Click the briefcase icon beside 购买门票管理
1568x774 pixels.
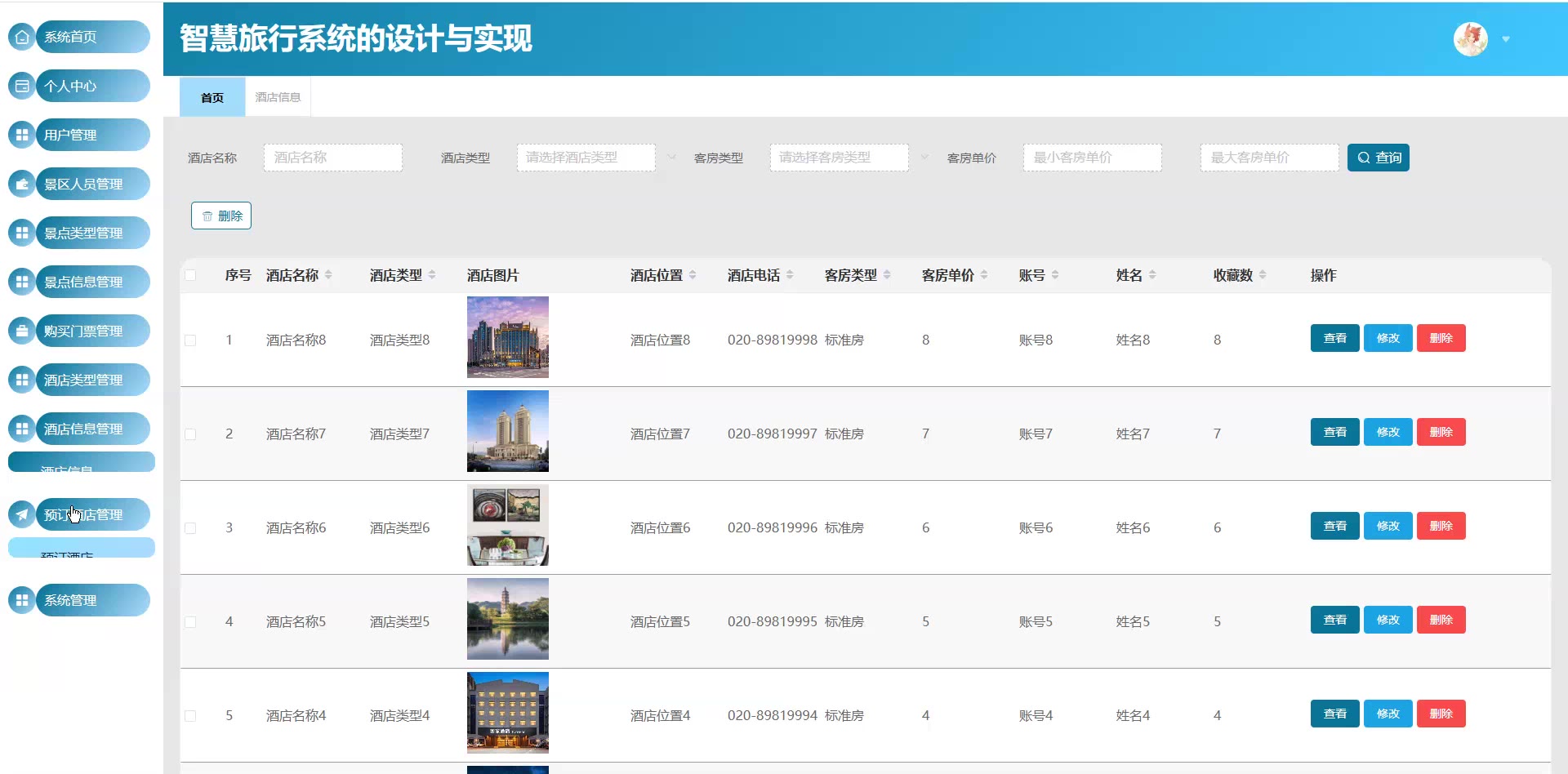click(22, 331)
